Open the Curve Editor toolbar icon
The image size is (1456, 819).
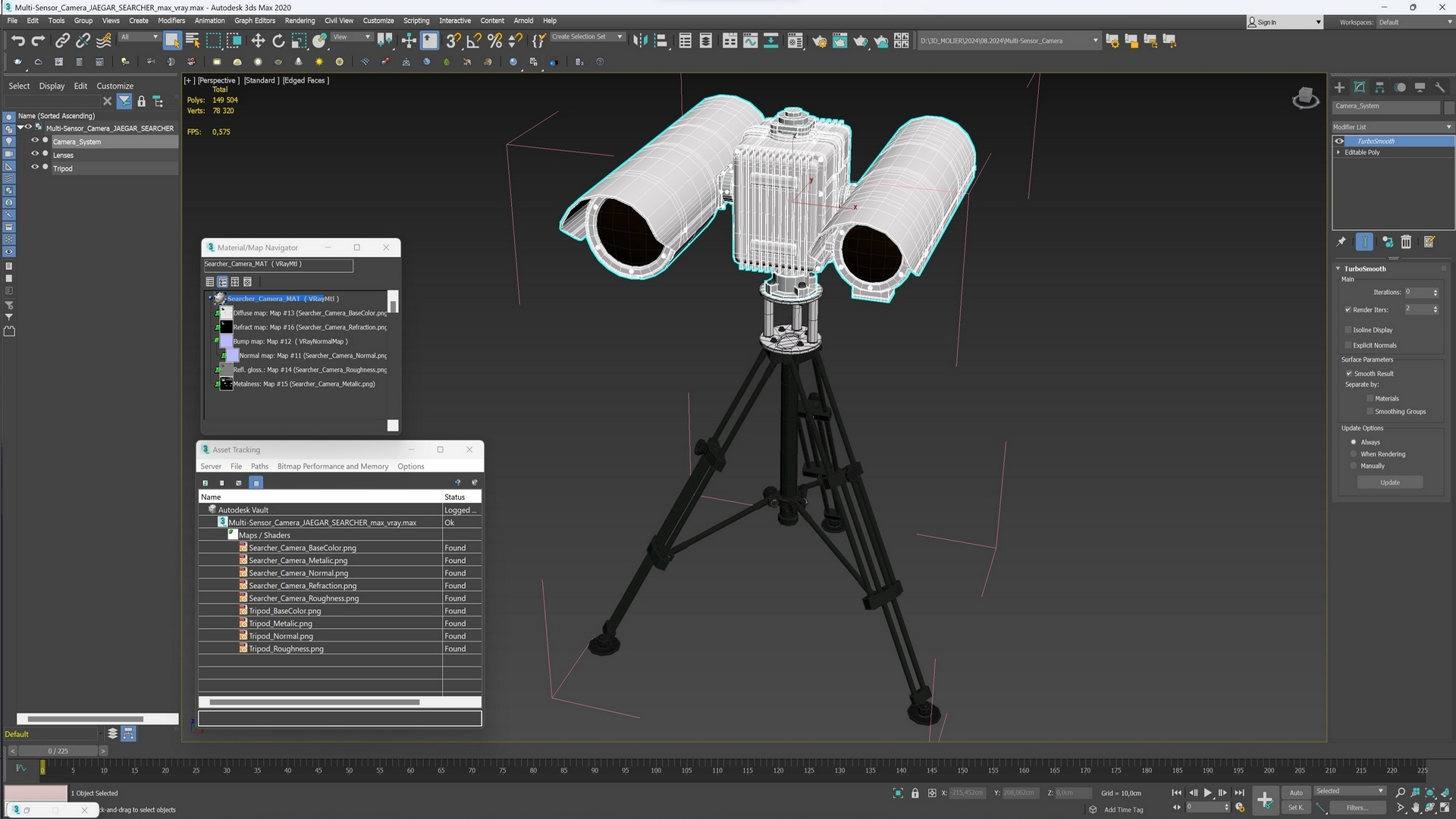click(750, 41)
